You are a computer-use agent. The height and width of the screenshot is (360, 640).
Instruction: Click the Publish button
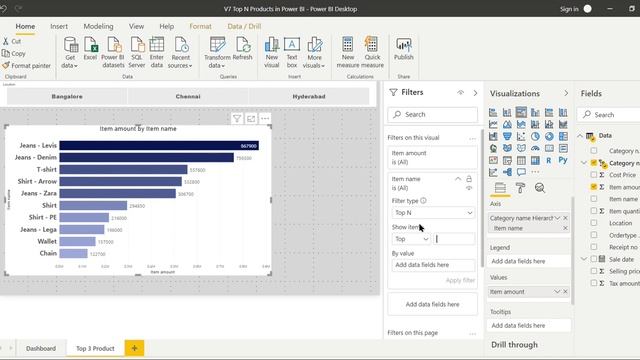pyautogui.click(x=404, y=49)
